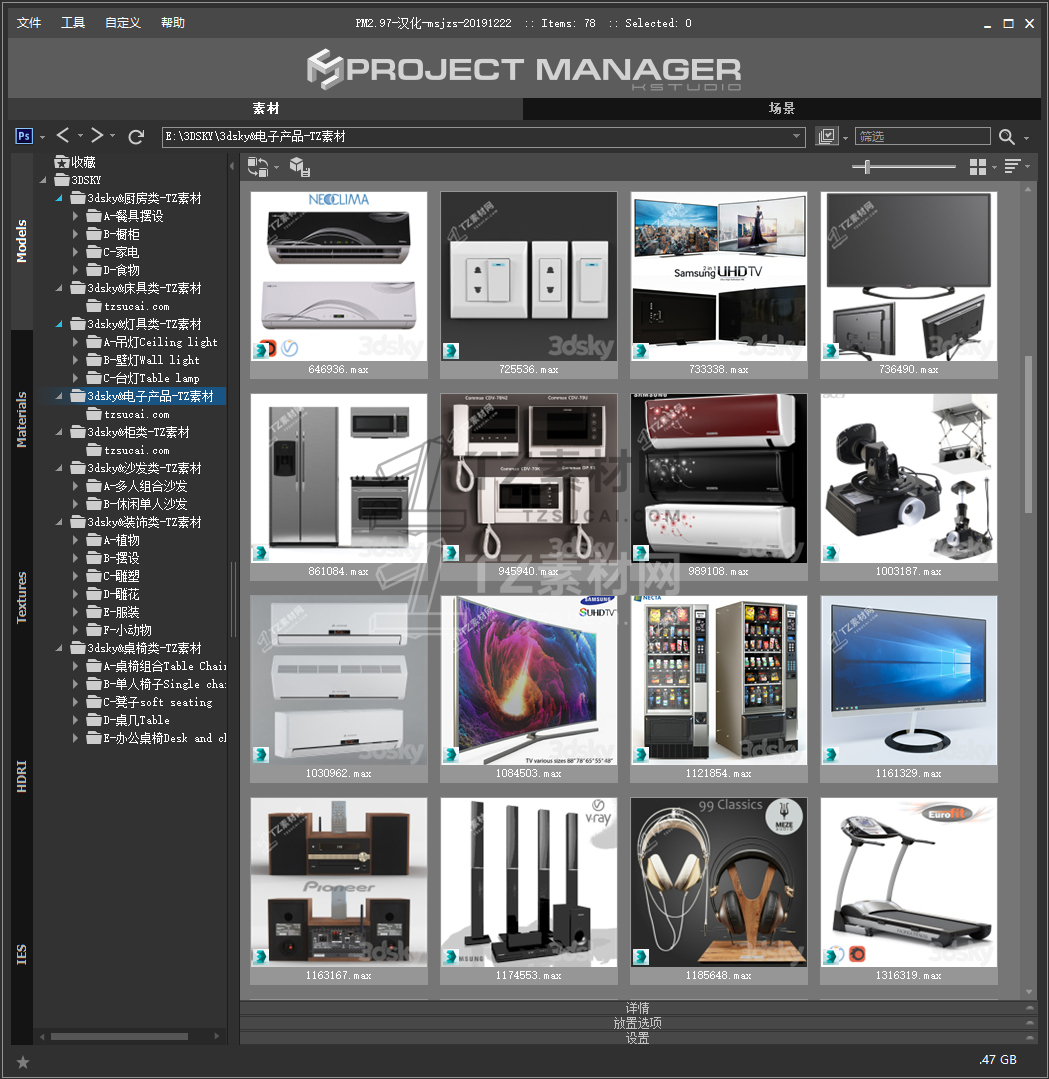Expand the 详情 details panel
1049x1079 pixels.
(x=637, y=1008)
